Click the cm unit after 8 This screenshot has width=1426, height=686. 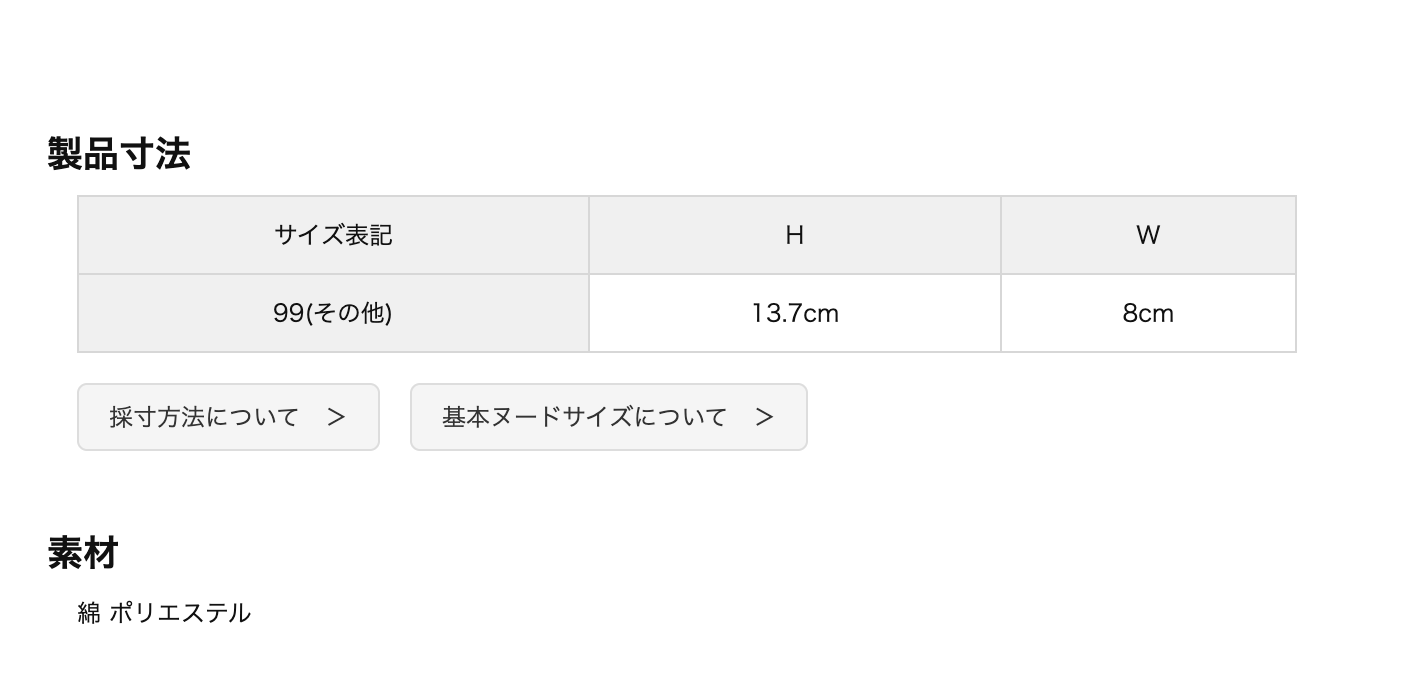click(x=1156, y=313)
